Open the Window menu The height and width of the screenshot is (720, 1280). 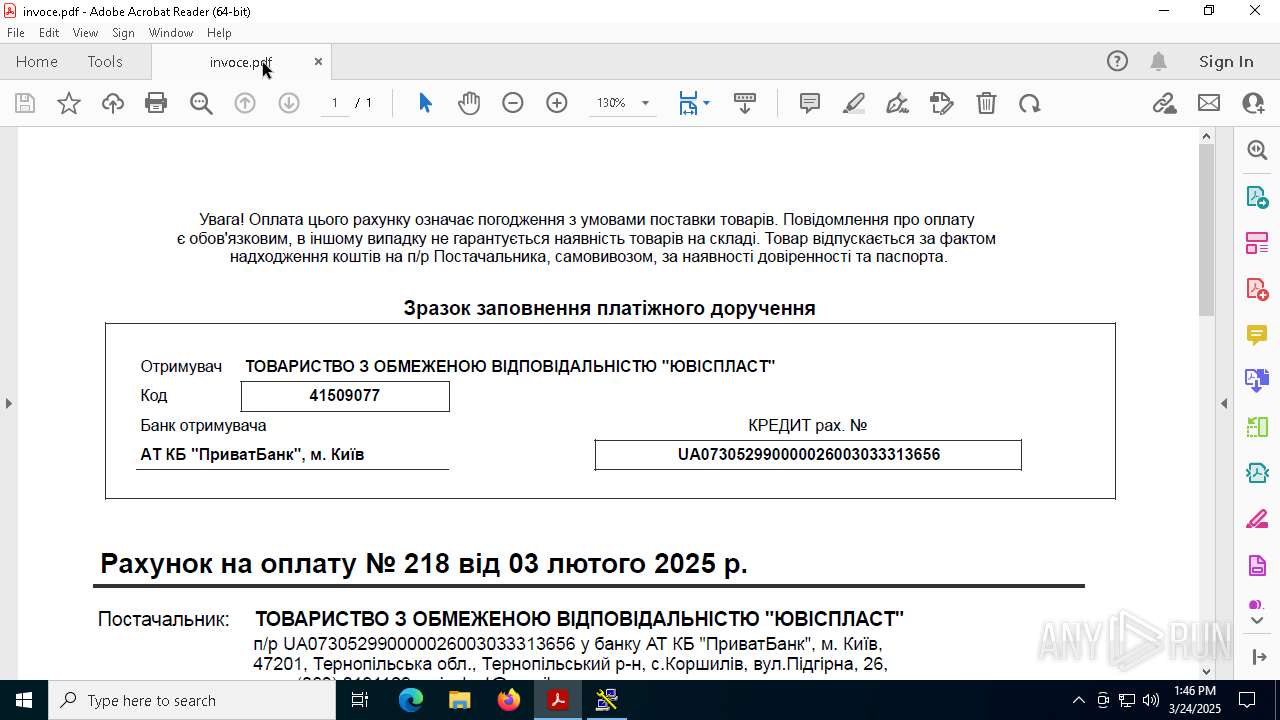[x=171, y=33]
